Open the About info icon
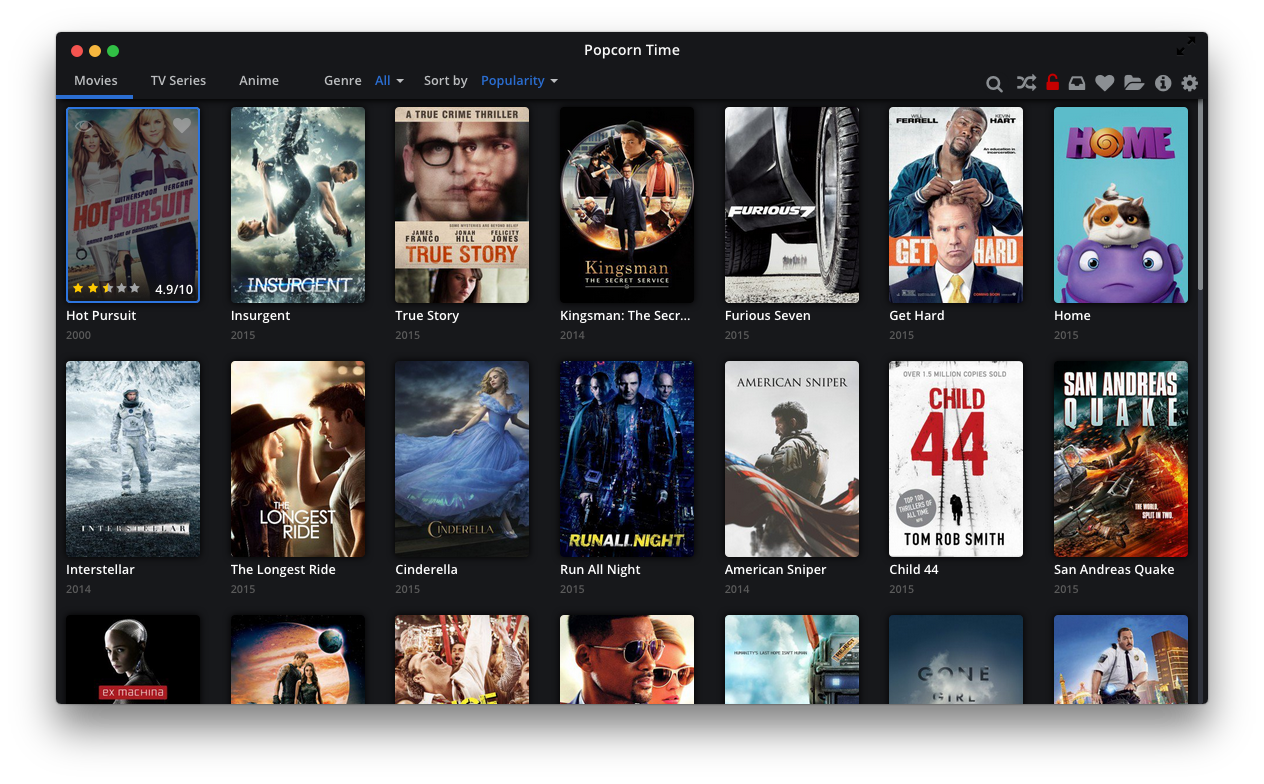The width and height of the screenshot is (1264, 784). (x=1163, y=83)
